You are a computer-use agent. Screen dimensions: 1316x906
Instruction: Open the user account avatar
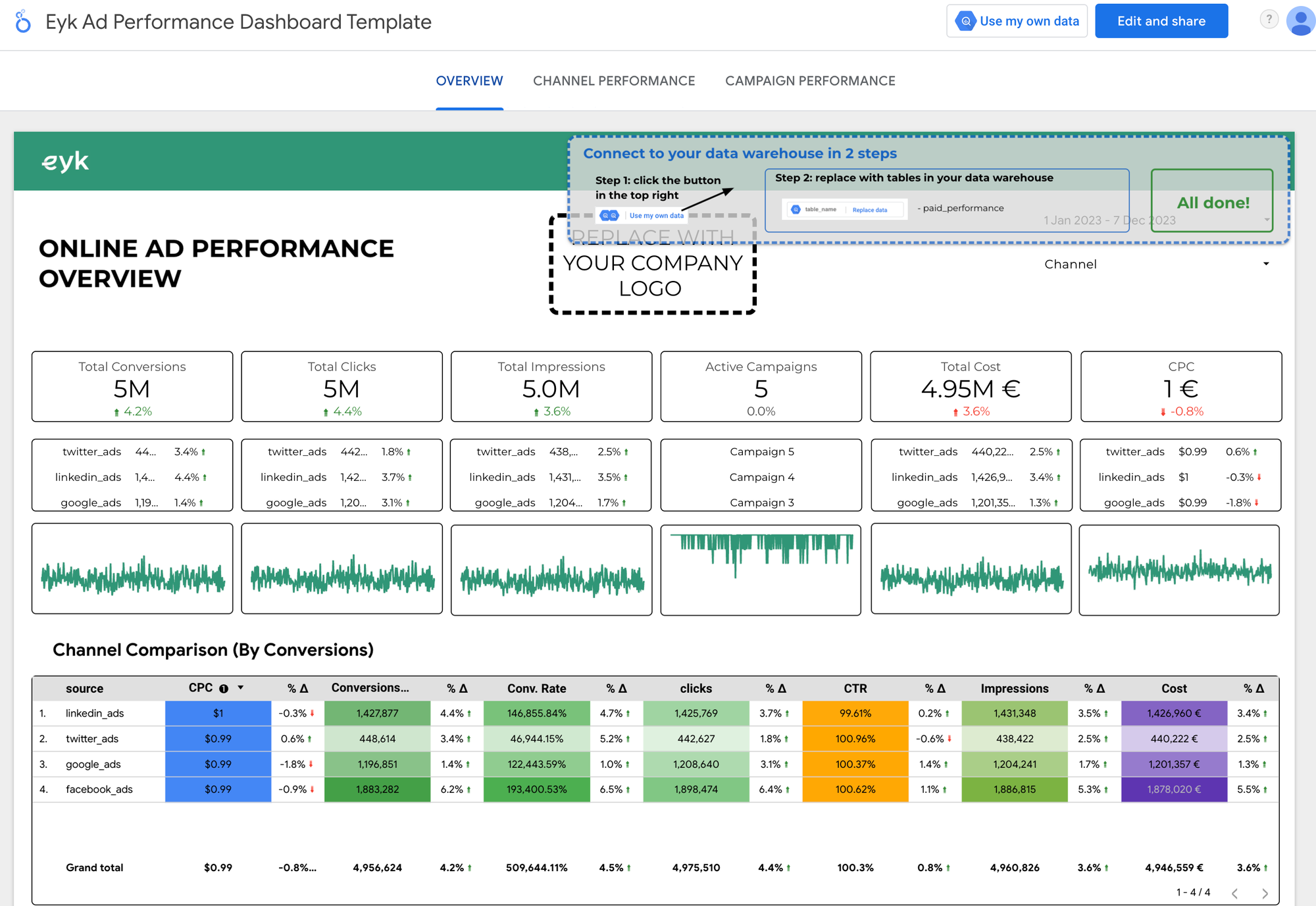coord(1301,21)
